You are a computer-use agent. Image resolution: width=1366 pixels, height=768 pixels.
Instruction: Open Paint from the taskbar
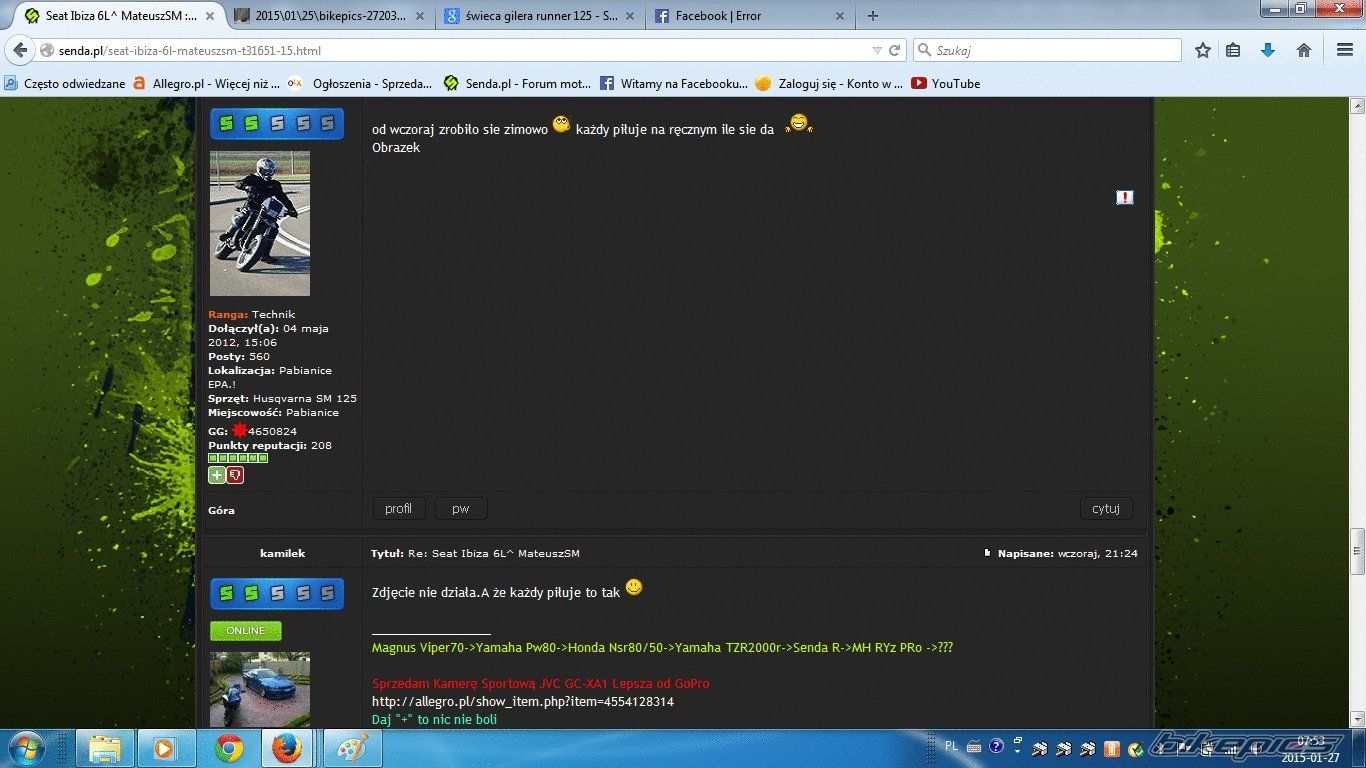[352, 748]
